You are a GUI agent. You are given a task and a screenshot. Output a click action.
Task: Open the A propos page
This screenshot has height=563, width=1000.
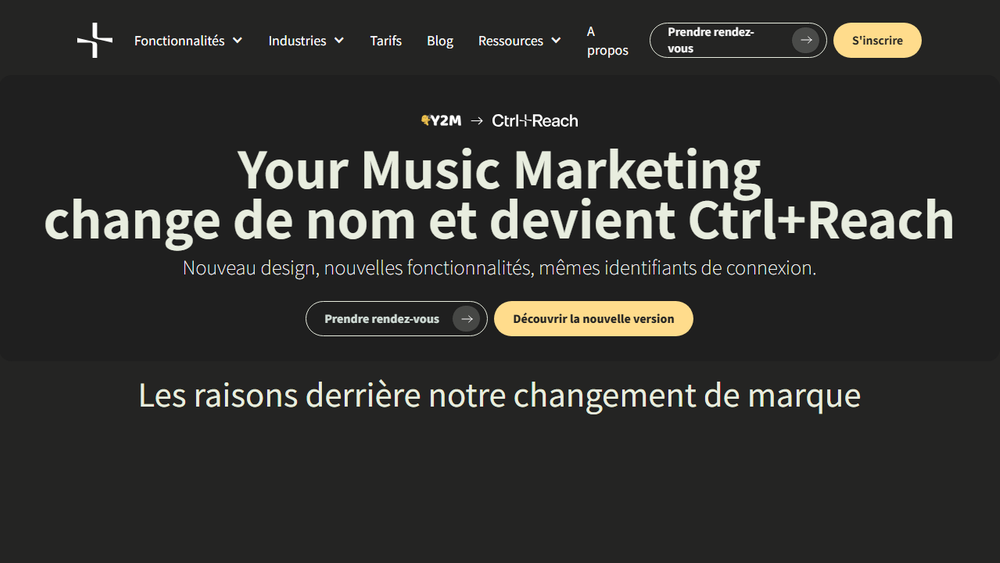(x=607, y=40)
